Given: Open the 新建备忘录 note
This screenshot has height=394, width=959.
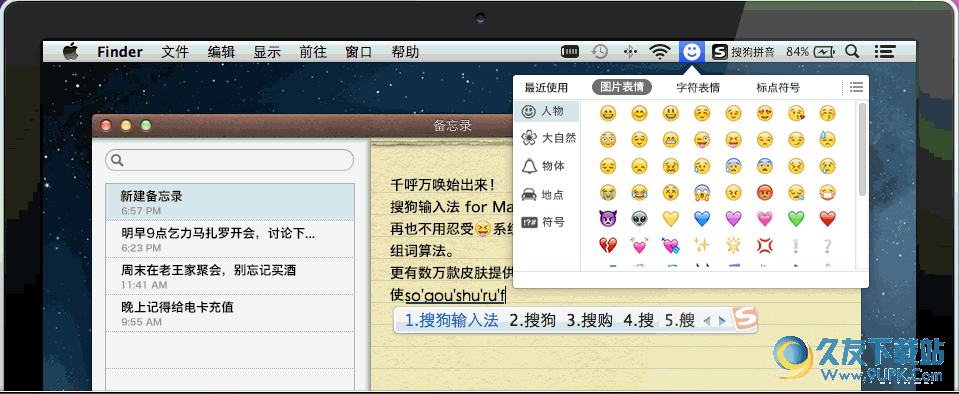Looking at the screenshot, I should pos(230,202).
